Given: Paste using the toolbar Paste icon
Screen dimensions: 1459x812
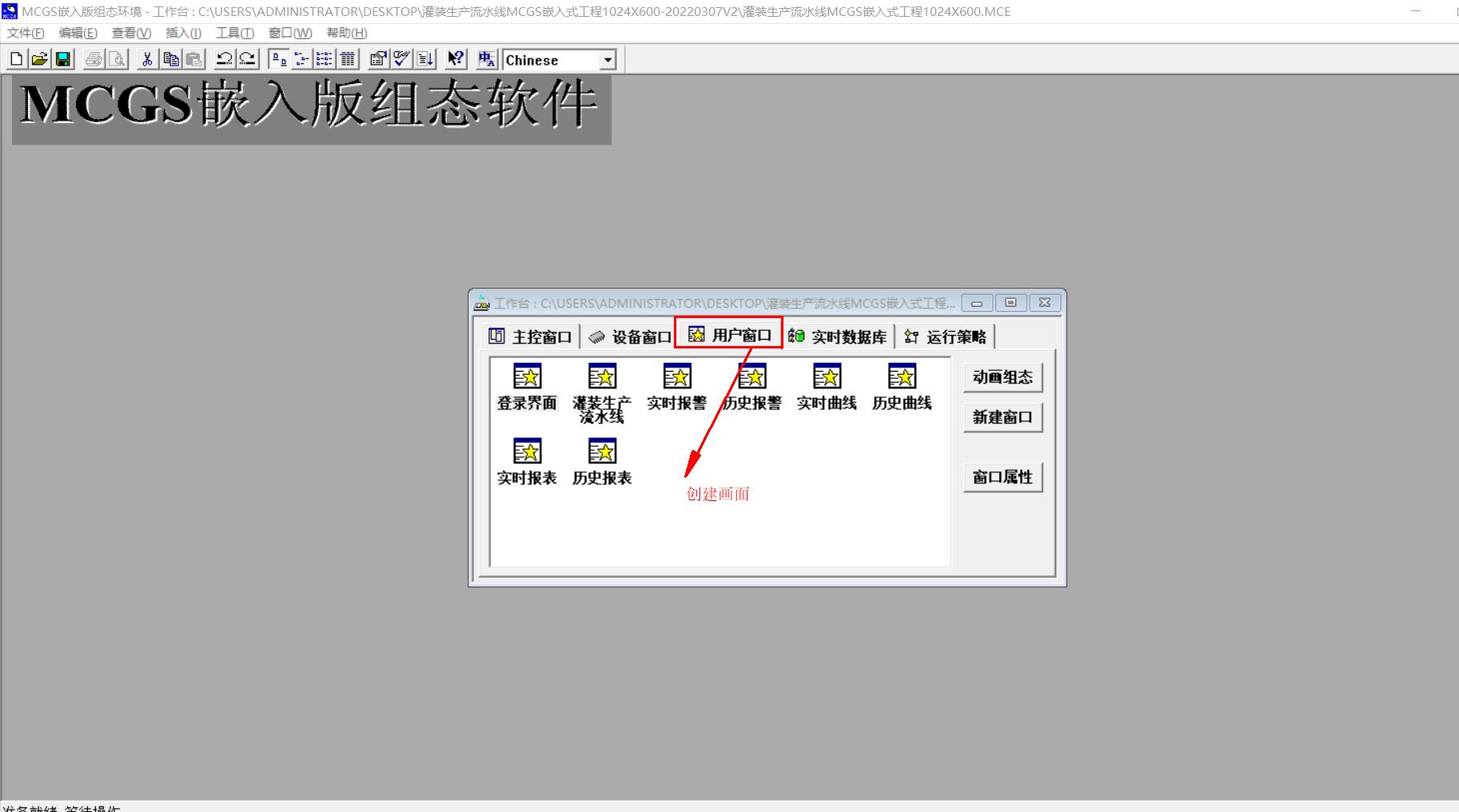Looking at the screenshot, I should pos(193,59).
